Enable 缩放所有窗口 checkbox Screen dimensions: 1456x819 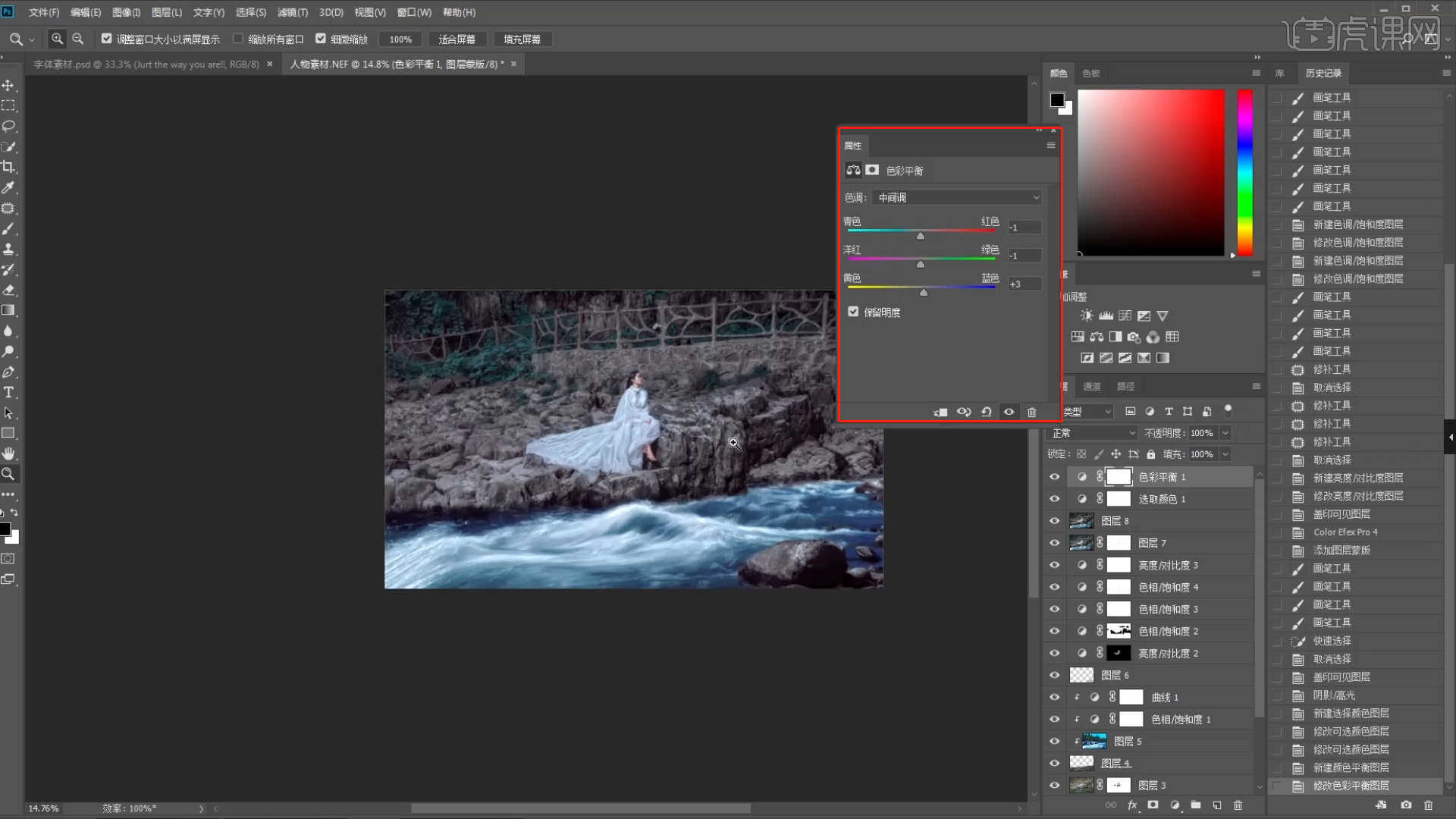pos(238,39)
